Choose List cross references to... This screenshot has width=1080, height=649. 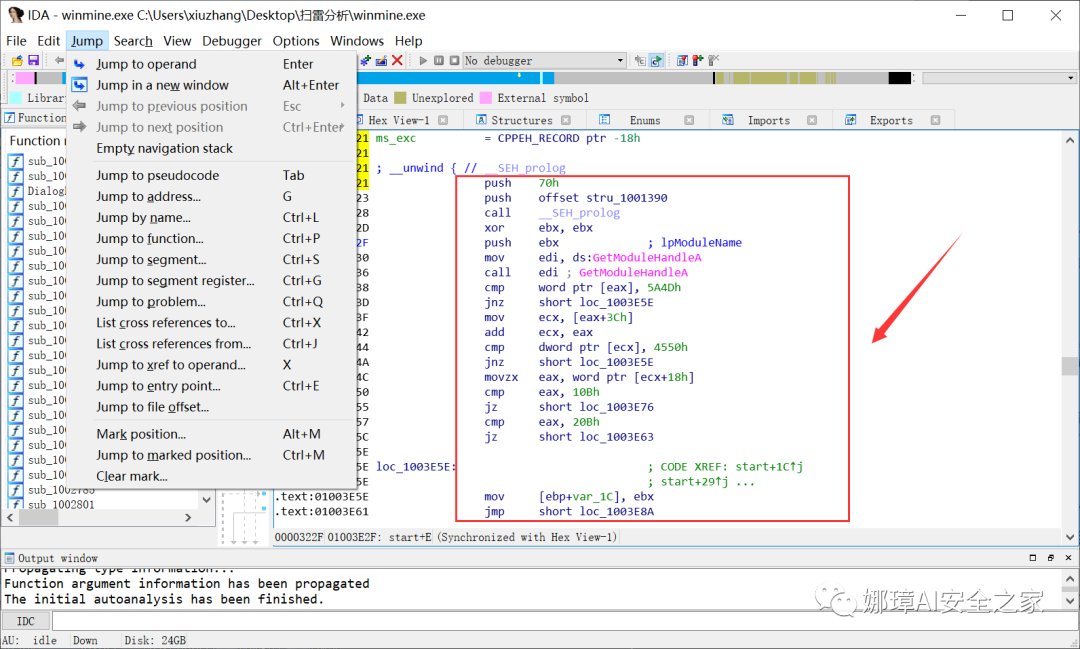(x=211, y=322)
